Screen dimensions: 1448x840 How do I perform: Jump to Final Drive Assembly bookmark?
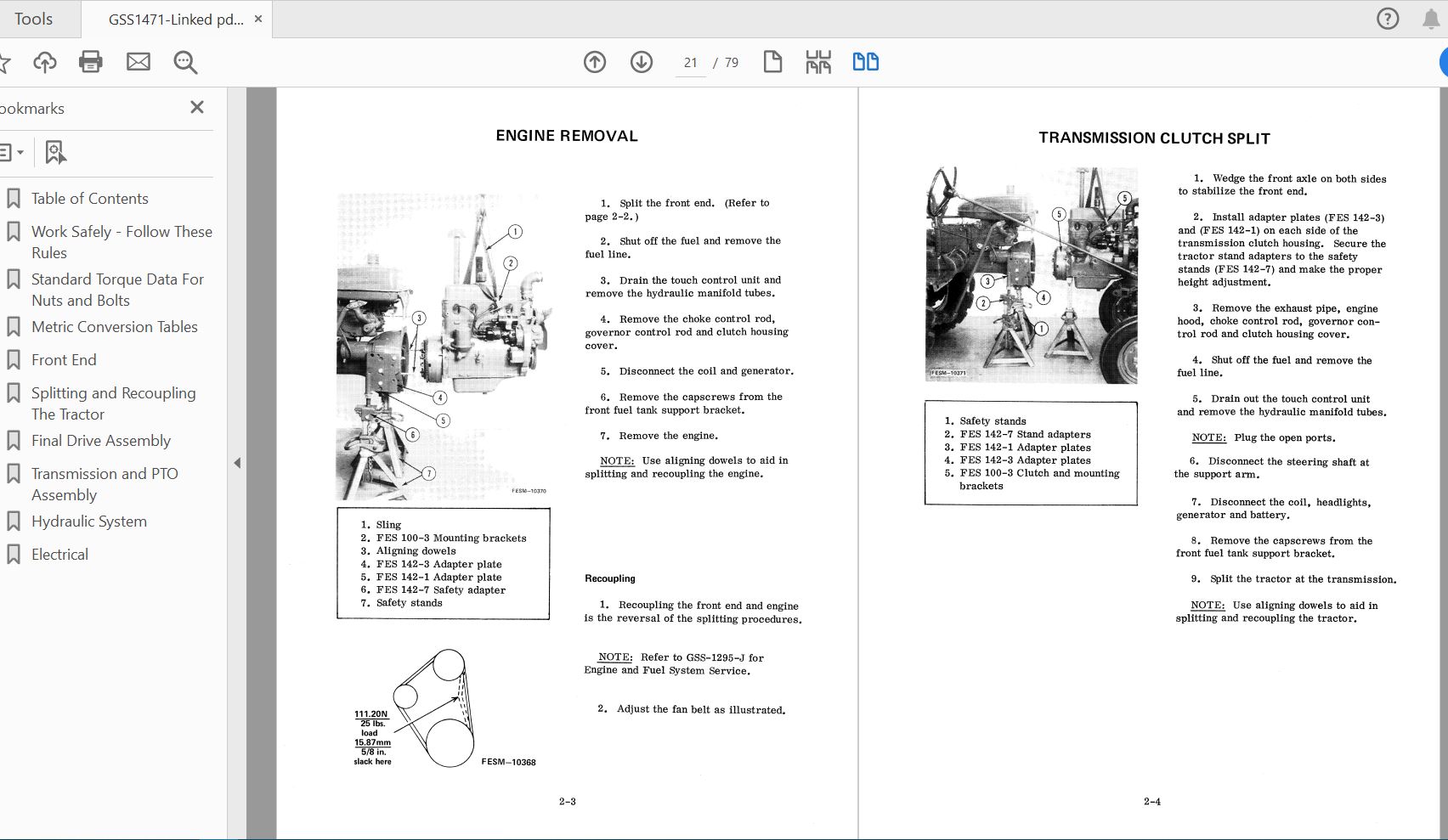coord(101,440)
